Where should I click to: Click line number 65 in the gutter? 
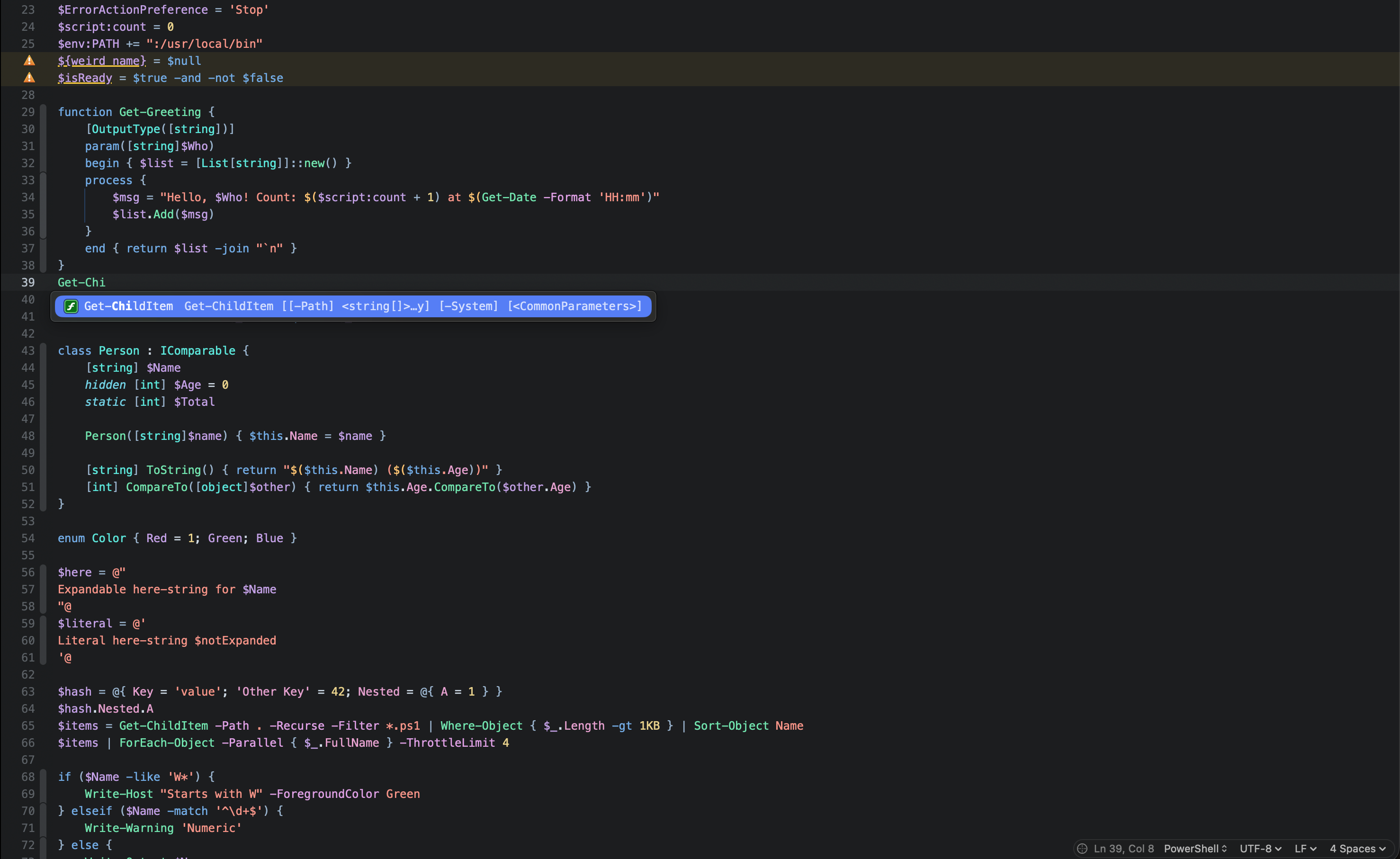(28, 725)
